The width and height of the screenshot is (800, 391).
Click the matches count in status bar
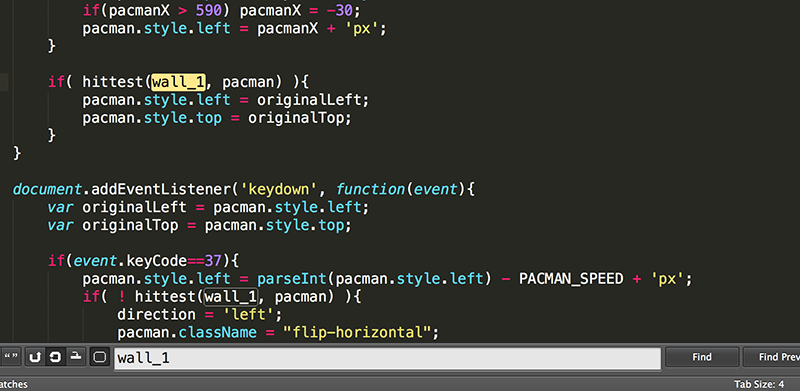click(x=14, y=384)
